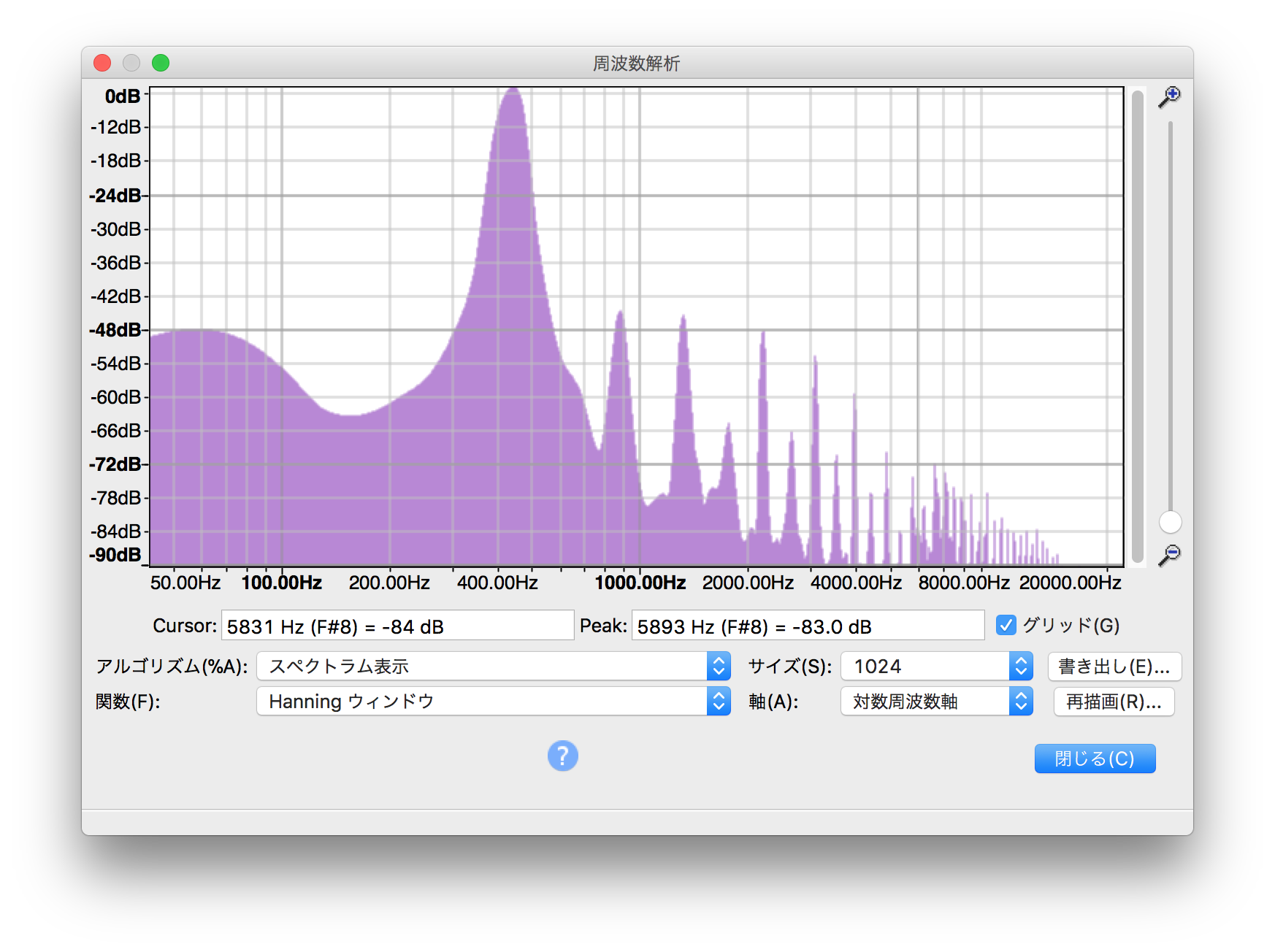
Task: Click the vertical zoom slider knob
Action: (1170, 522)
